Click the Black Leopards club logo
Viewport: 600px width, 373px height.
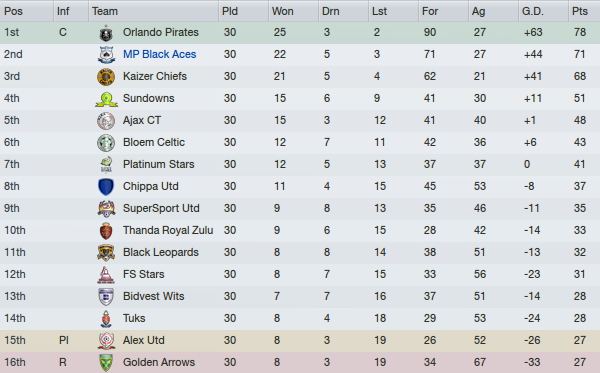point(106,253)
